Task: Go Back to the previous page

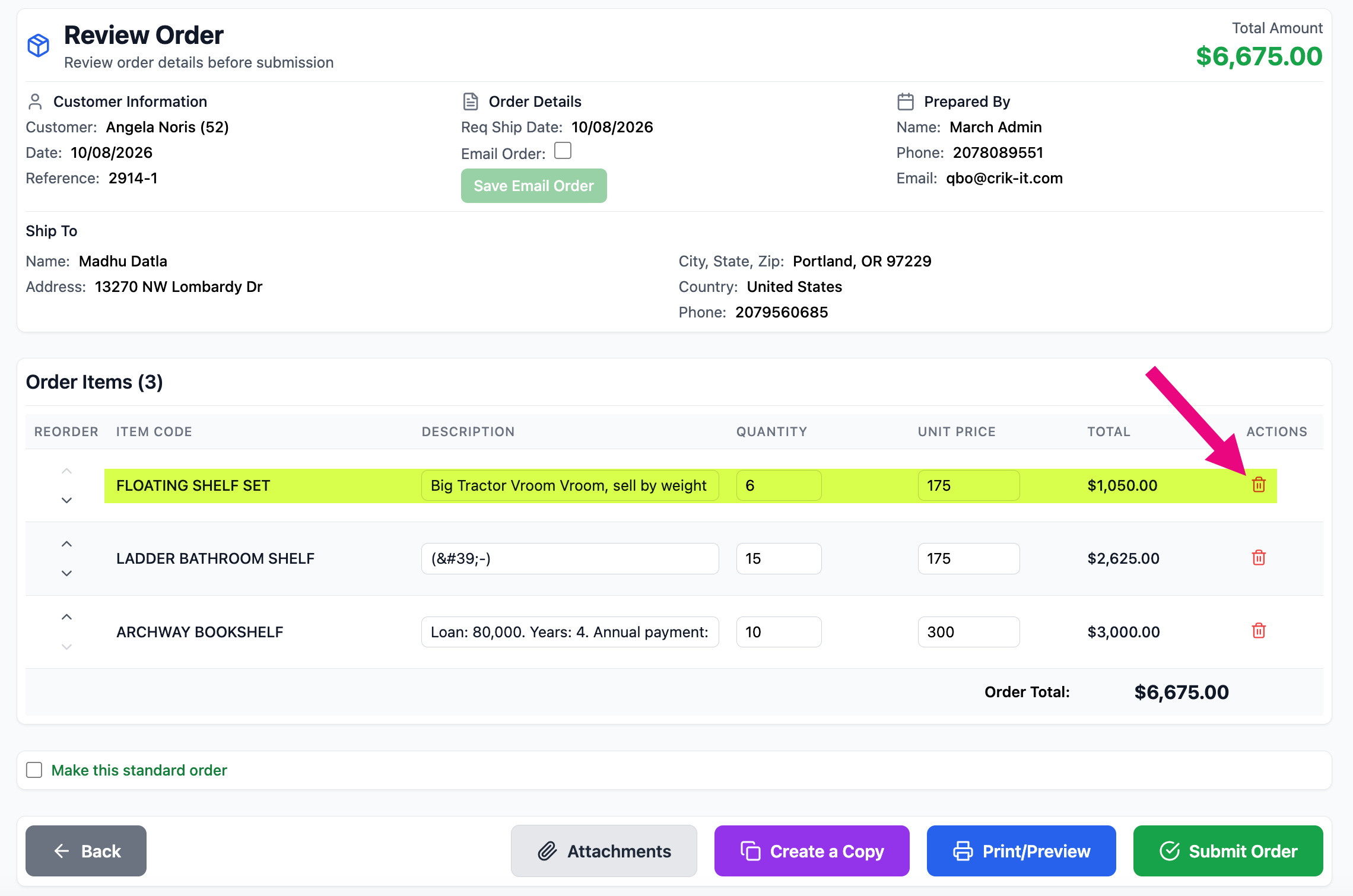Action: click(x=86, y=851)
